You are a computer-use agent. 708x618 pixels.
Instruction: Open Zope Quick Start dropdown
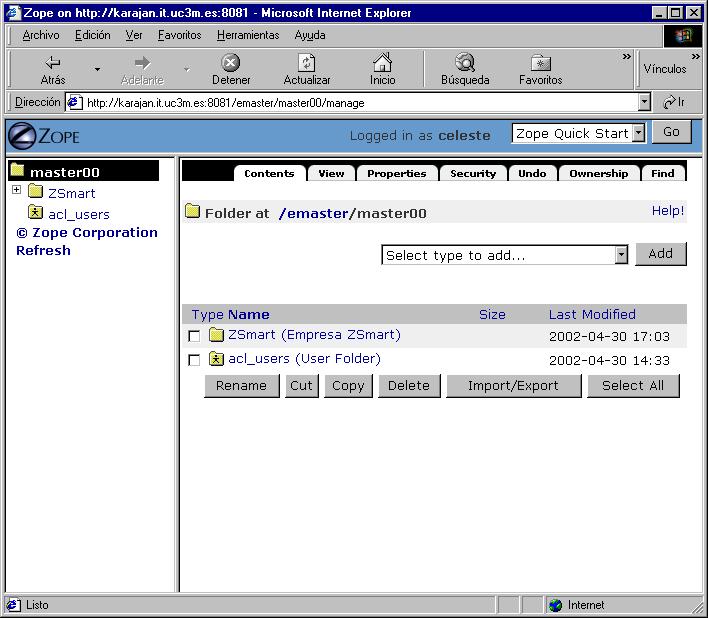click(x=638, y=133)
